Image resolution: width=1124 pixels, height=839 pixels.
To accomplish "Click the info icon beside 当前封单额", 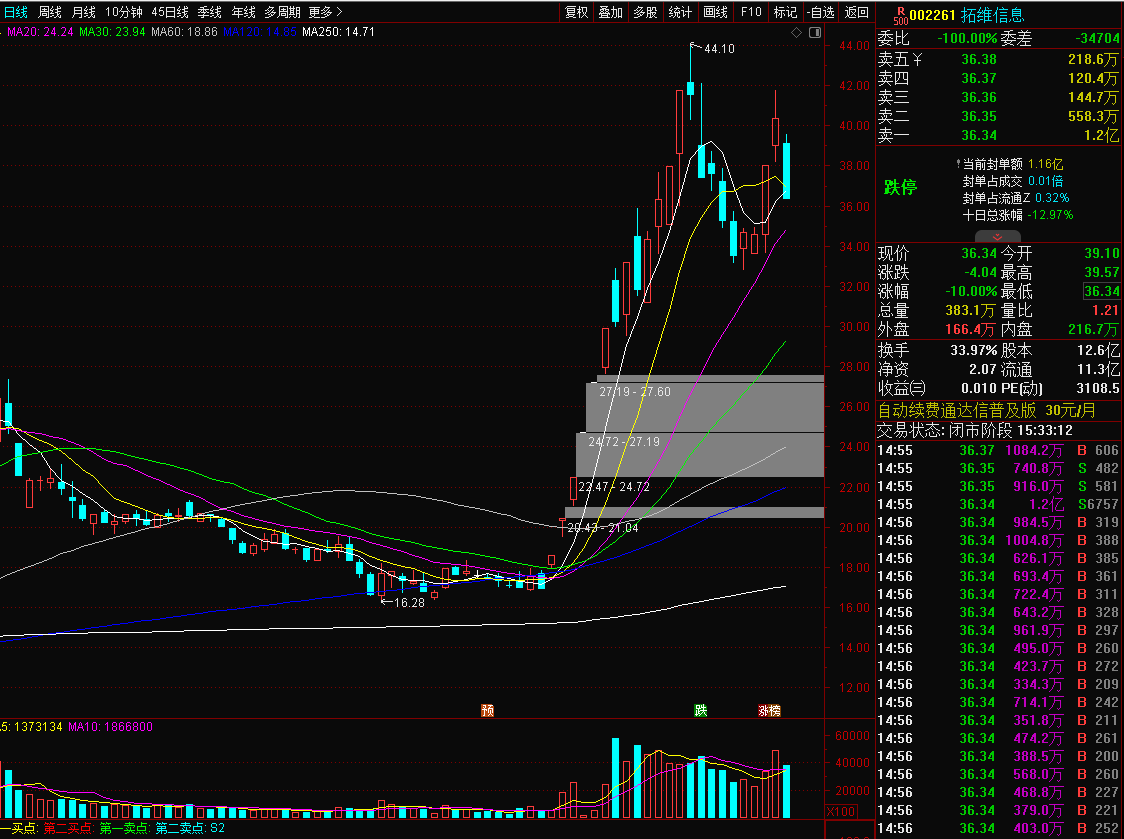I will 958,164.
